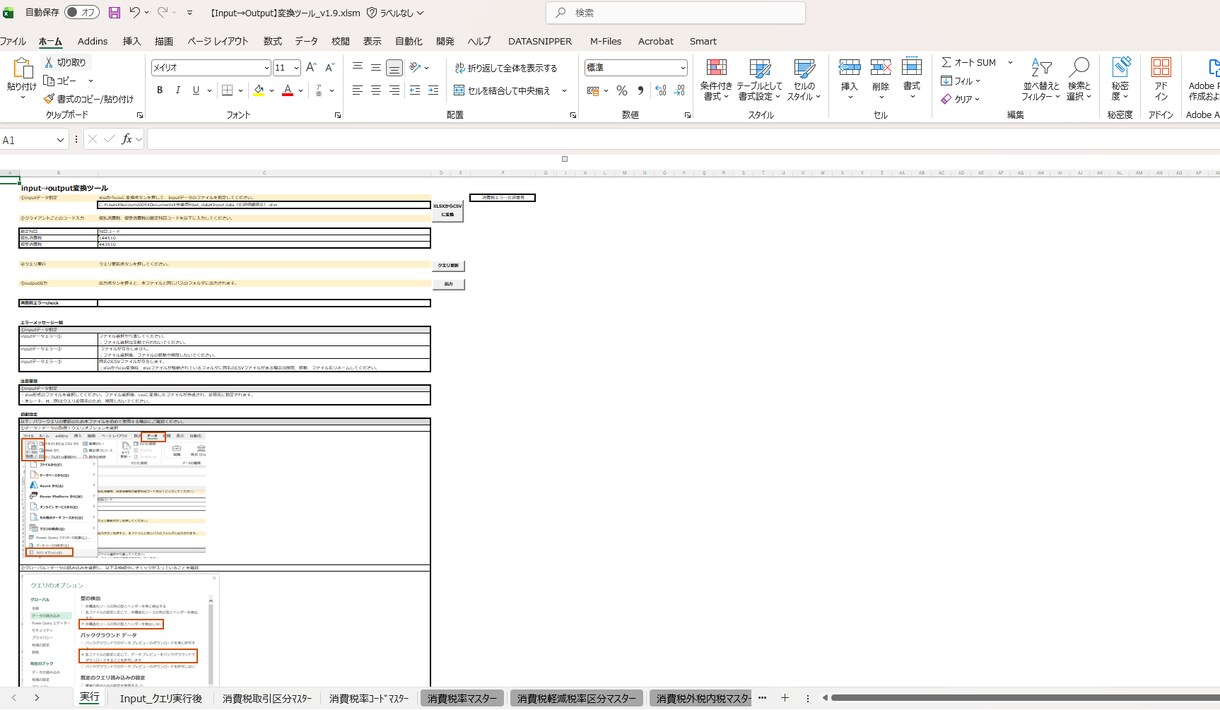This screenshot has height=710, width=1220.
Task: Open the number format 標準 dropdown
Action: (x=683, y=68)
